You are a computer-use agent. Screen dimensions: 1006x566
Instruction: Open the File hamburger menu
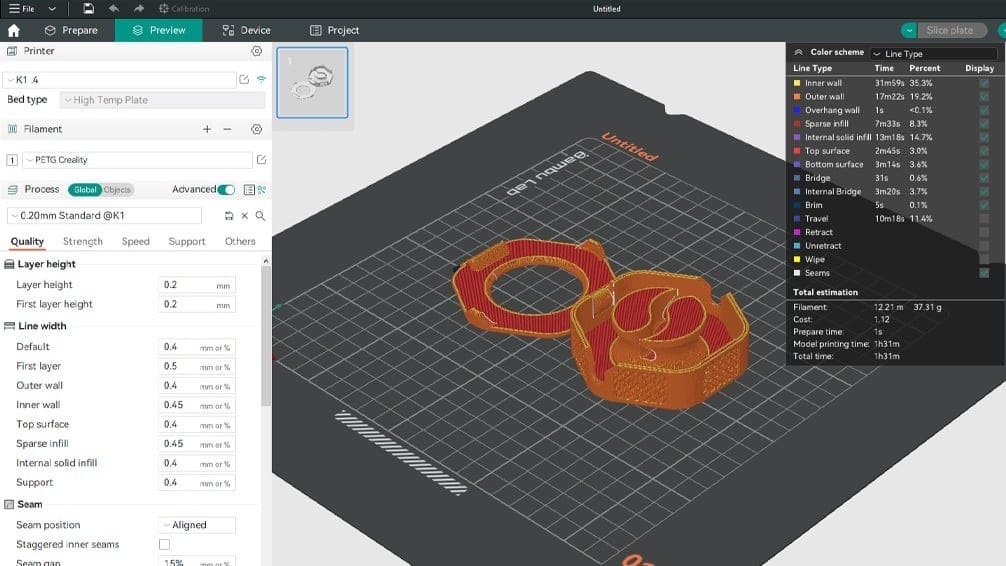pyautogui.click(x=21, y=8)
